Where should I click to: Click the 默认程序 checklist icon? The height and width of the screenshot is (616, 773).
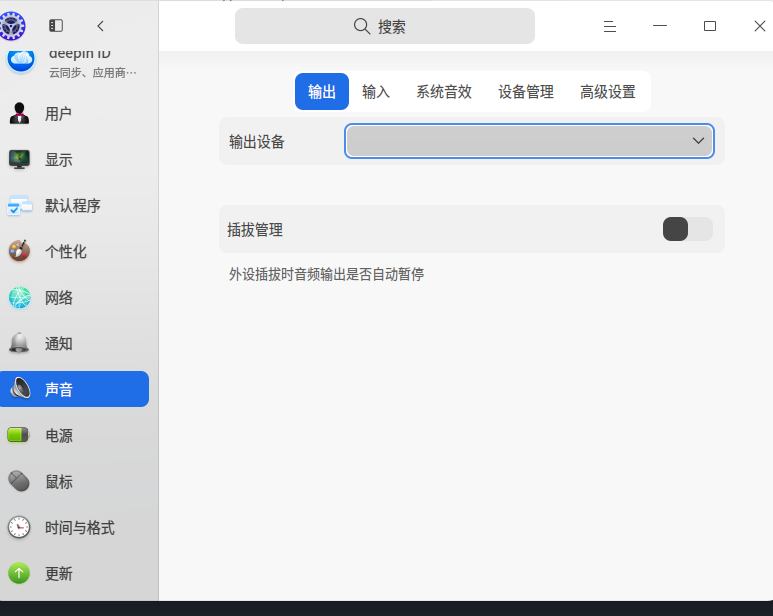point(20,205)
